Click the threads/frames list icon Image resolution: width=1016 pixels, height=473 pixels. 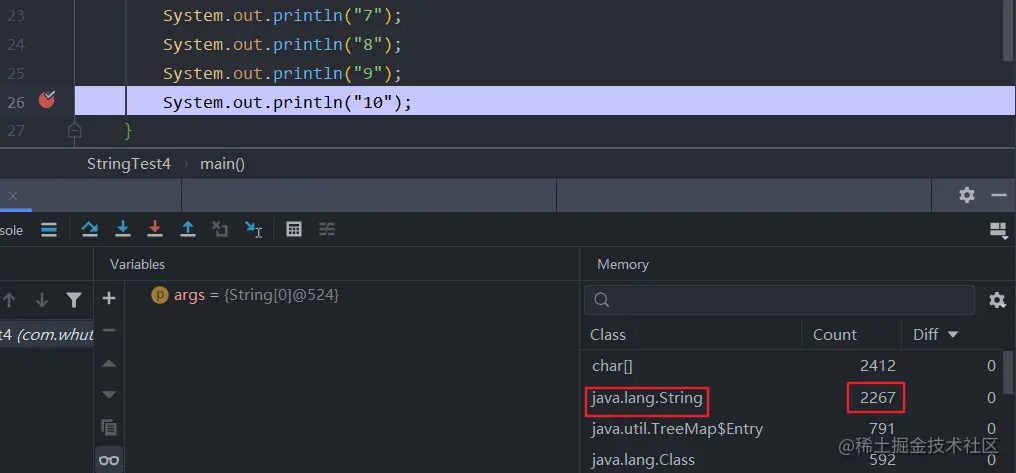[49, 229]
